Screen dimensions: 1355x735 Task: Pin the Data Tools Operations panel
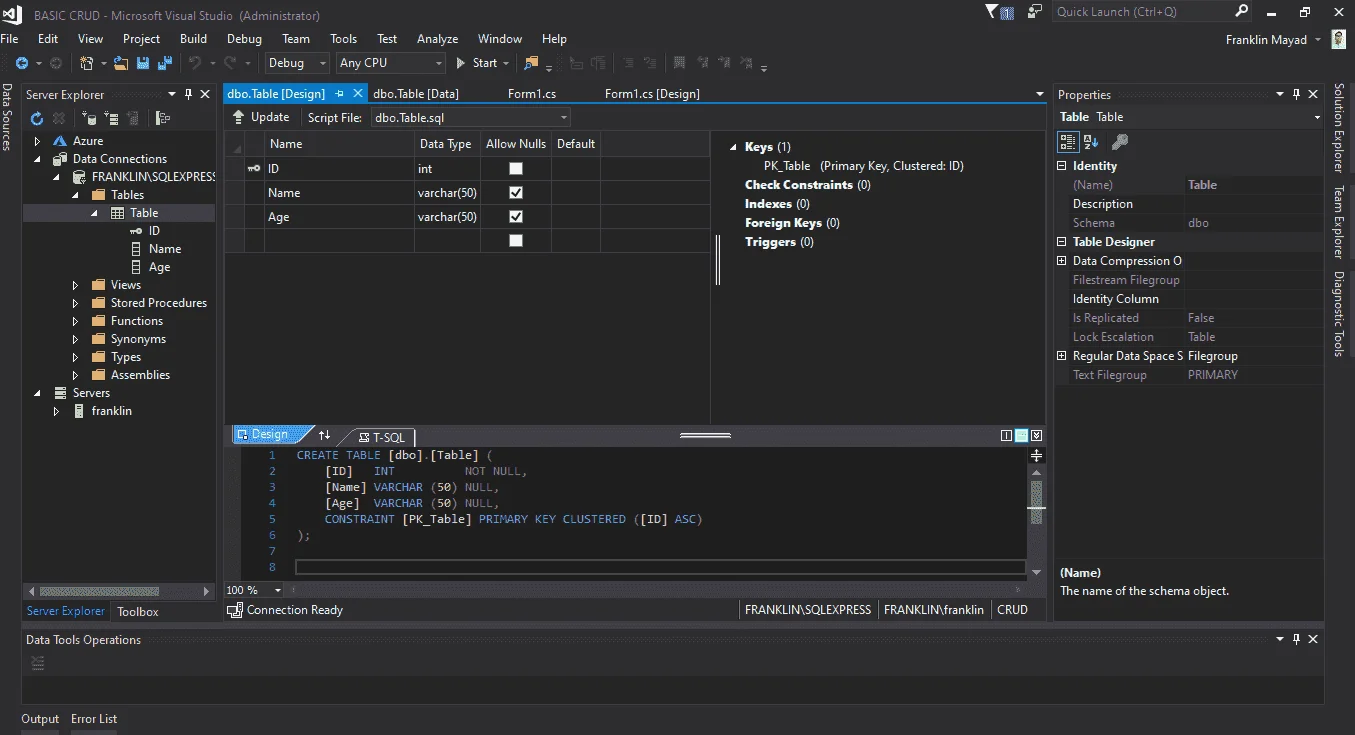1296,639
